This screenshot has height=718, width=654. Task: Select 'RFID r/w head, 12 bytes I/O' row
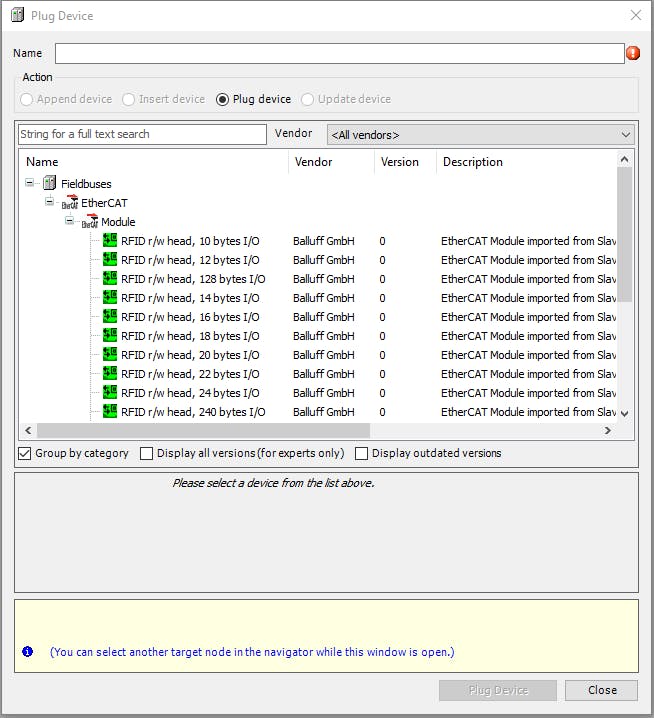318,260
